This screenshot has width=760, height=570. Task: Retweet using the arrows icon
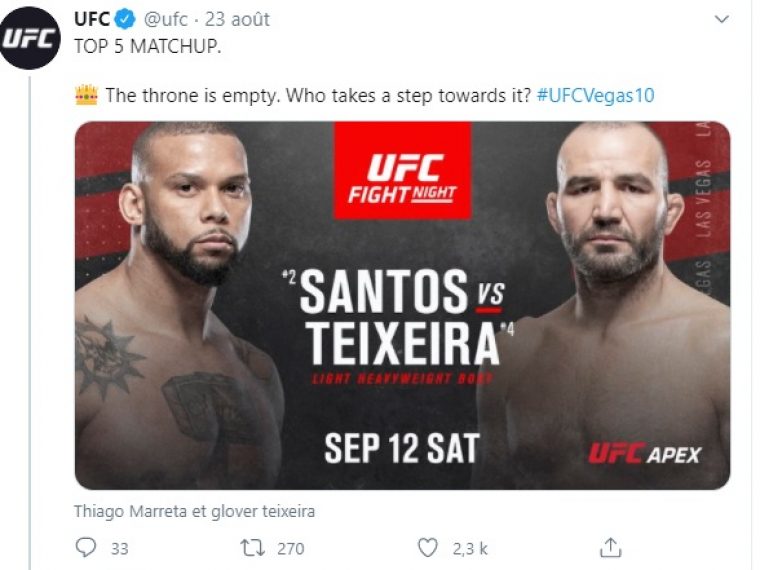tap(253, 548)
